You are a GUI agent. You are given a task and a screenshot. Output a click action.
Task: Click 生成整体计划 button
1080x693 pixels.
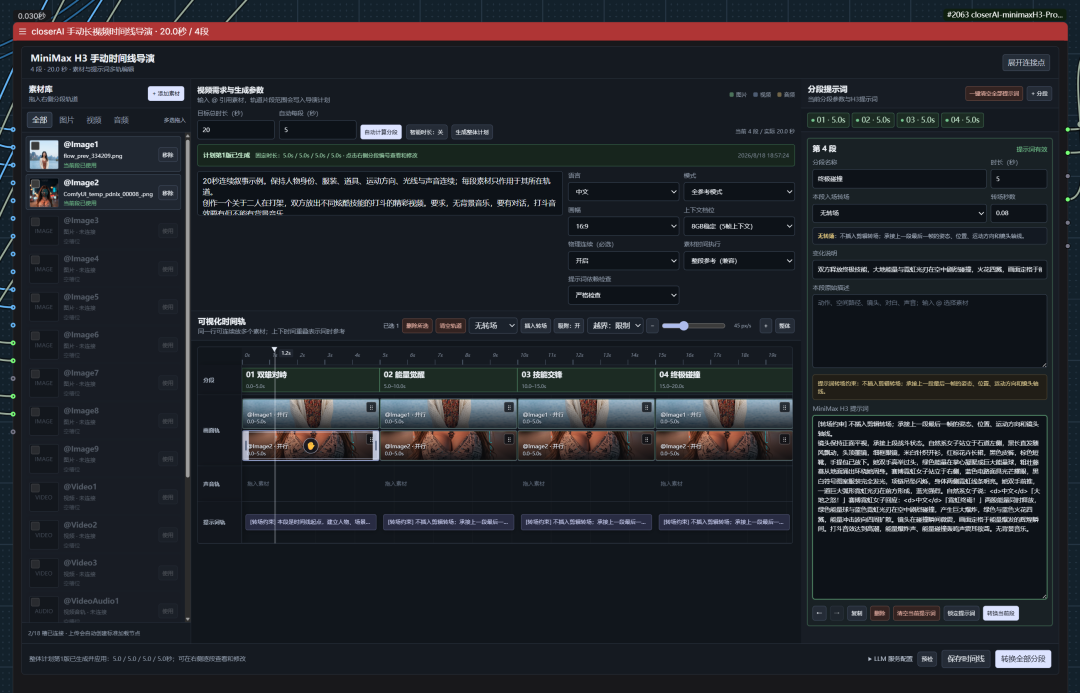[472, 132]
